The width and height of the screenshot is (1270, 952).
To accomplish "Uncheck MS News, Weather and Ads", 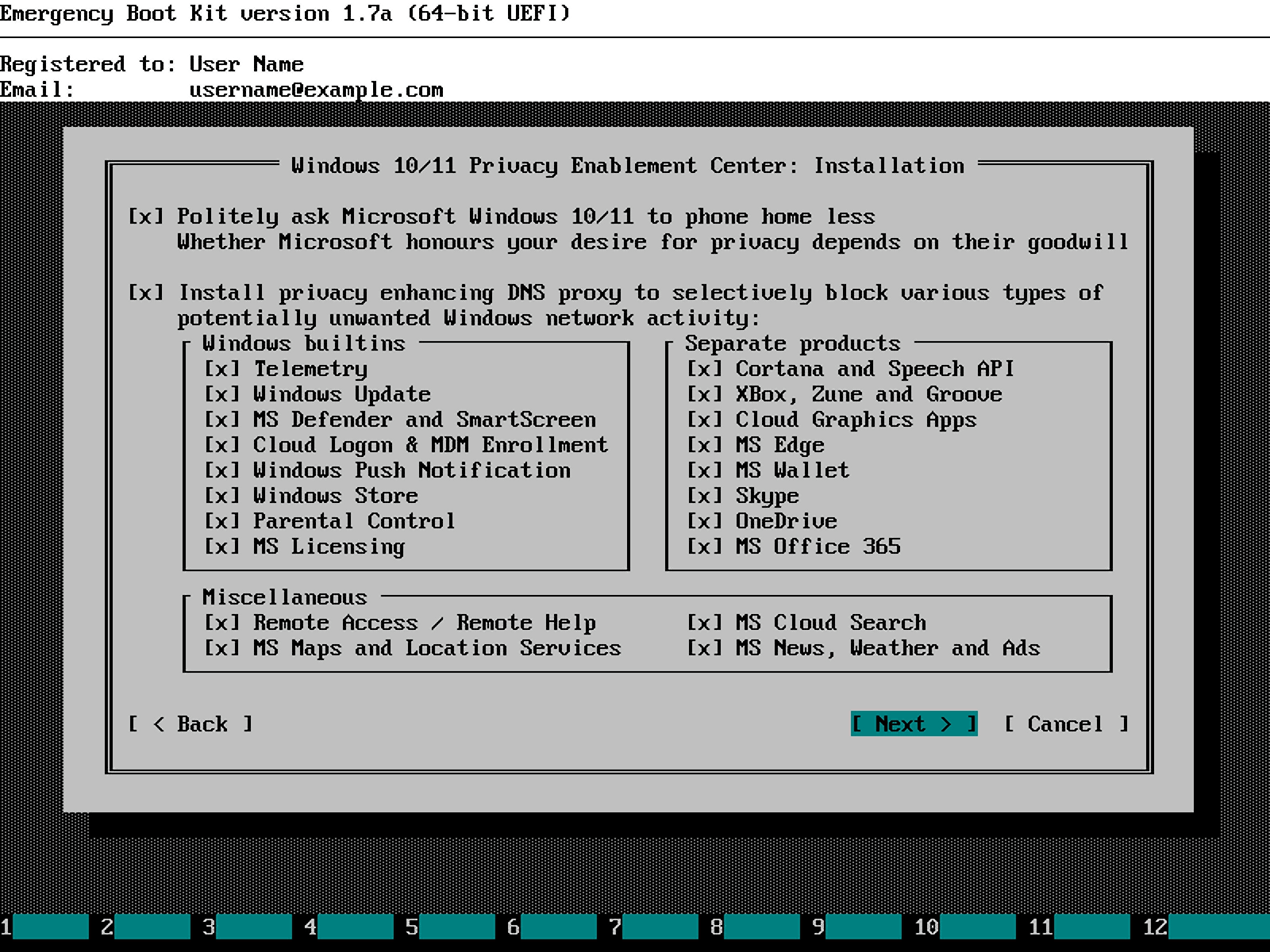I will tap(705, 648).
